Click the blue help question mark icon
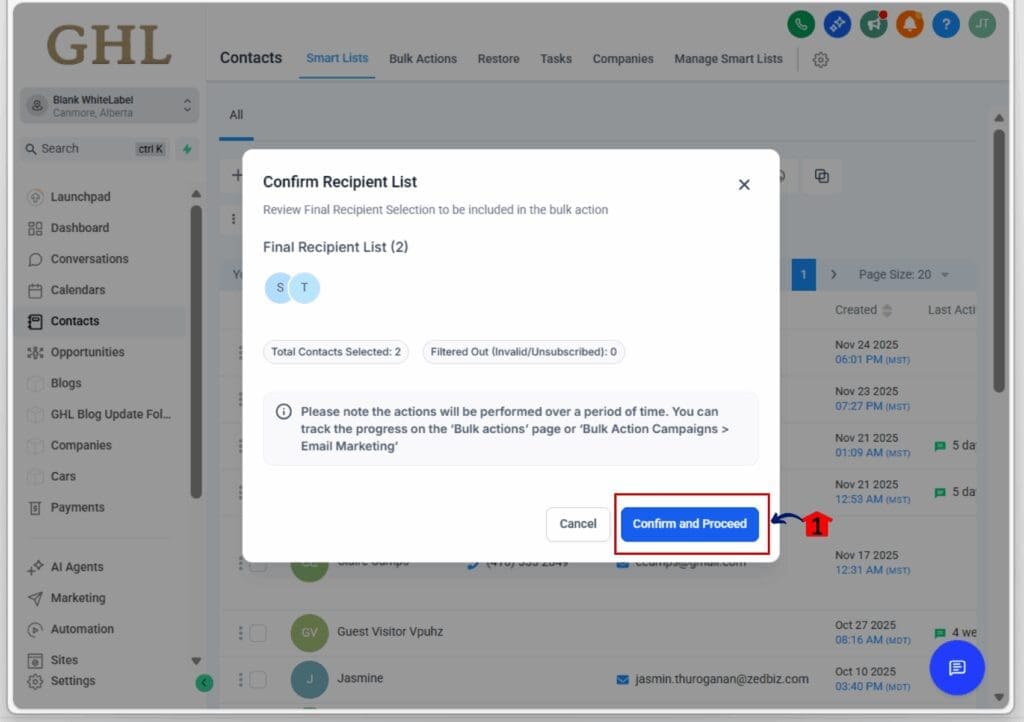 click(945, 24)
